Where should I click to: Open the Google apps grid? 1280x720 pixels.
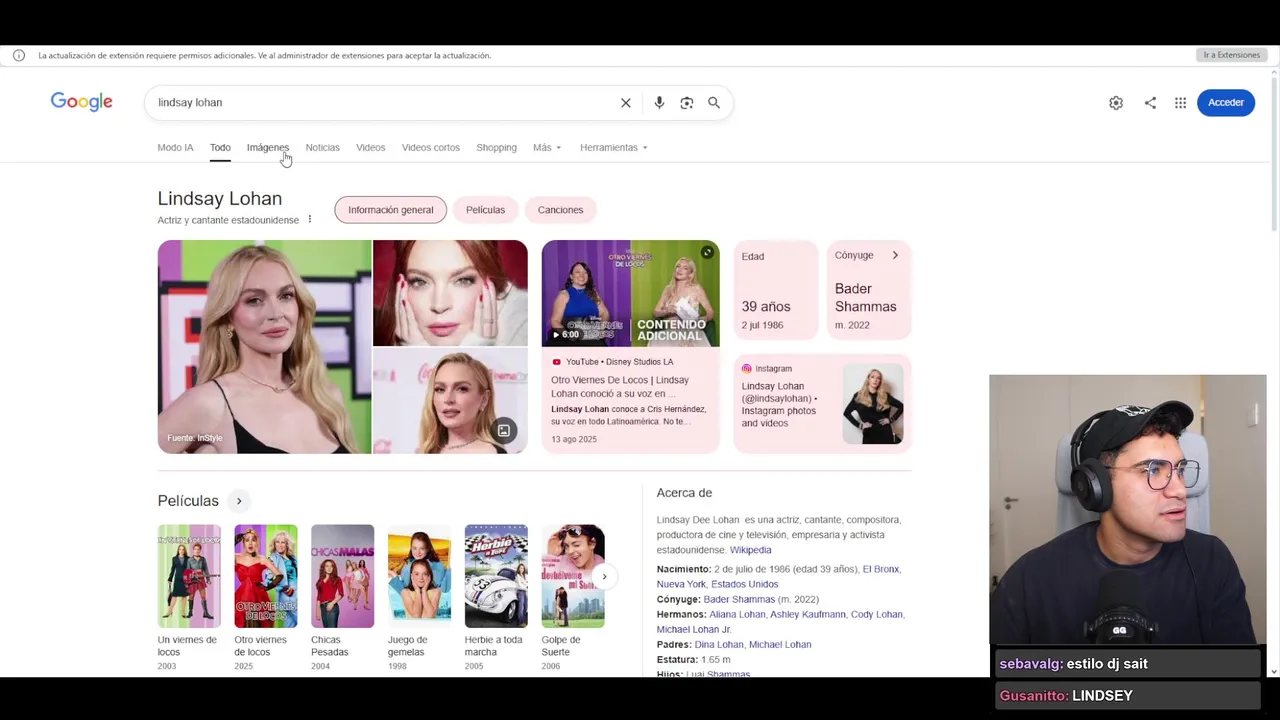pos(1181,103)
